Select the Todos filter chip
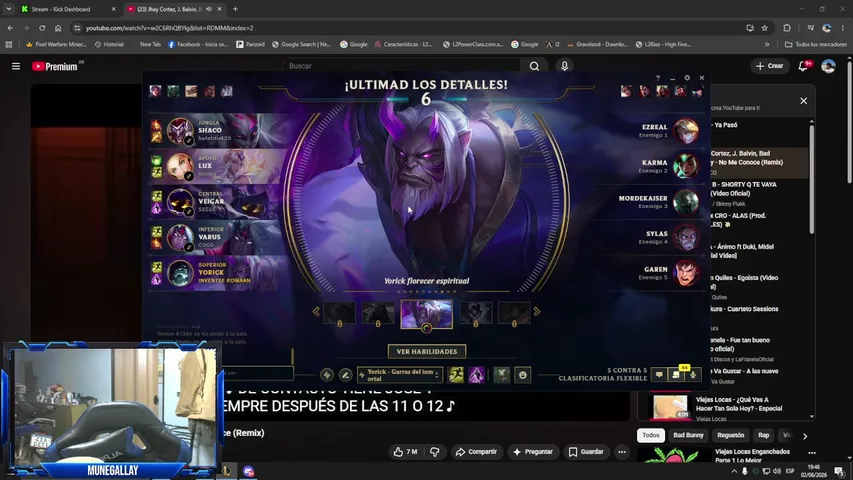 coord(651,435)
